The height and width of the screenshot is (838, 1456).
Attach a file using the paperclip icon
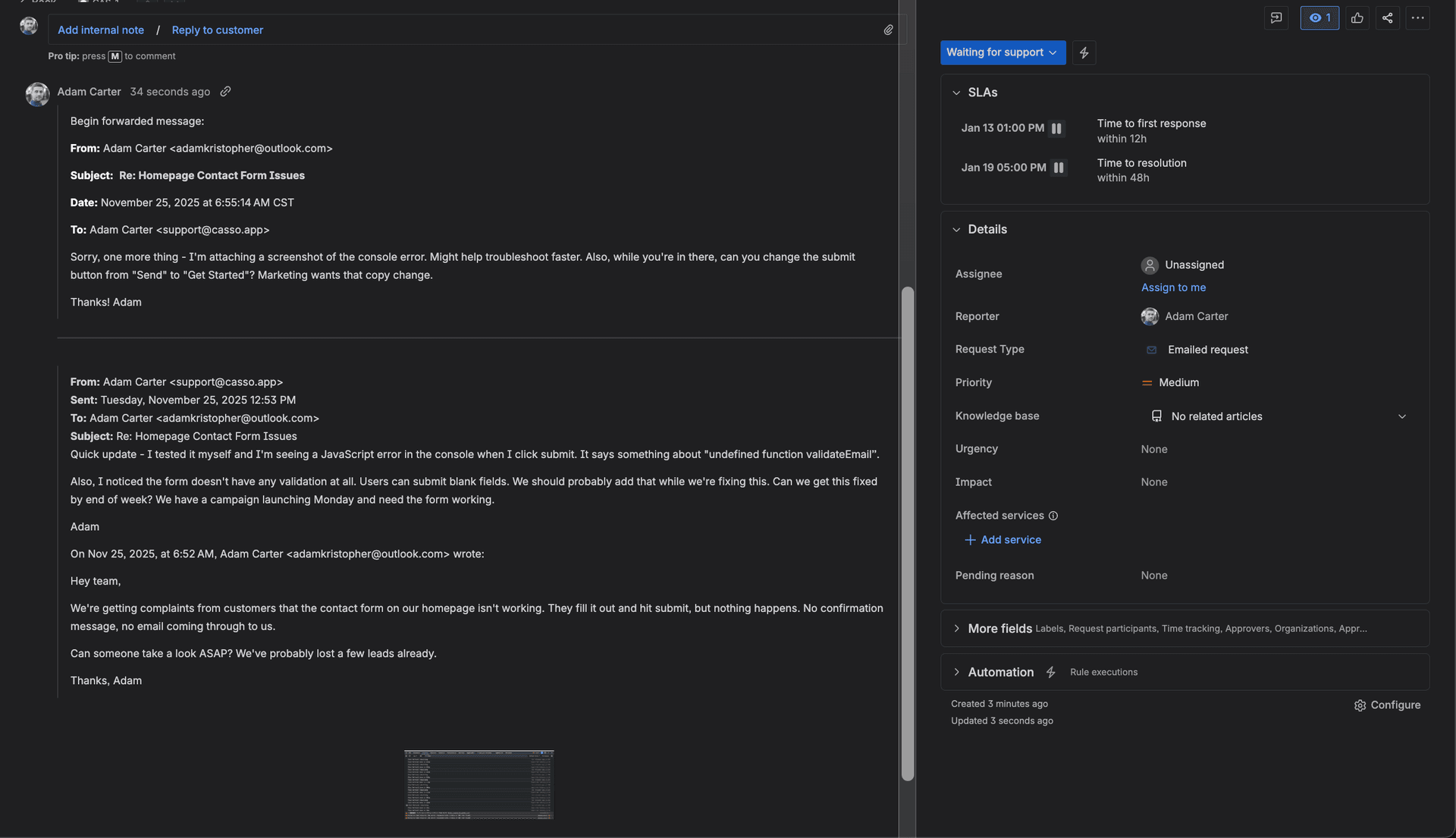888,30
